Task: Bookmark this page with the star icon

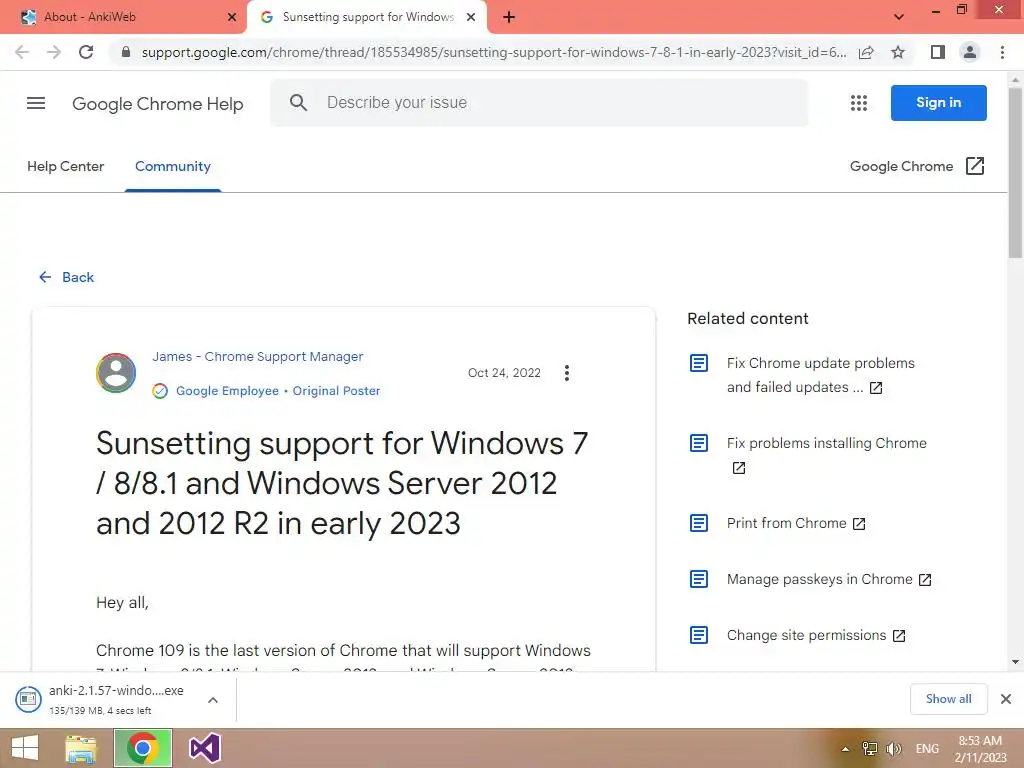Action: point(898,52)
